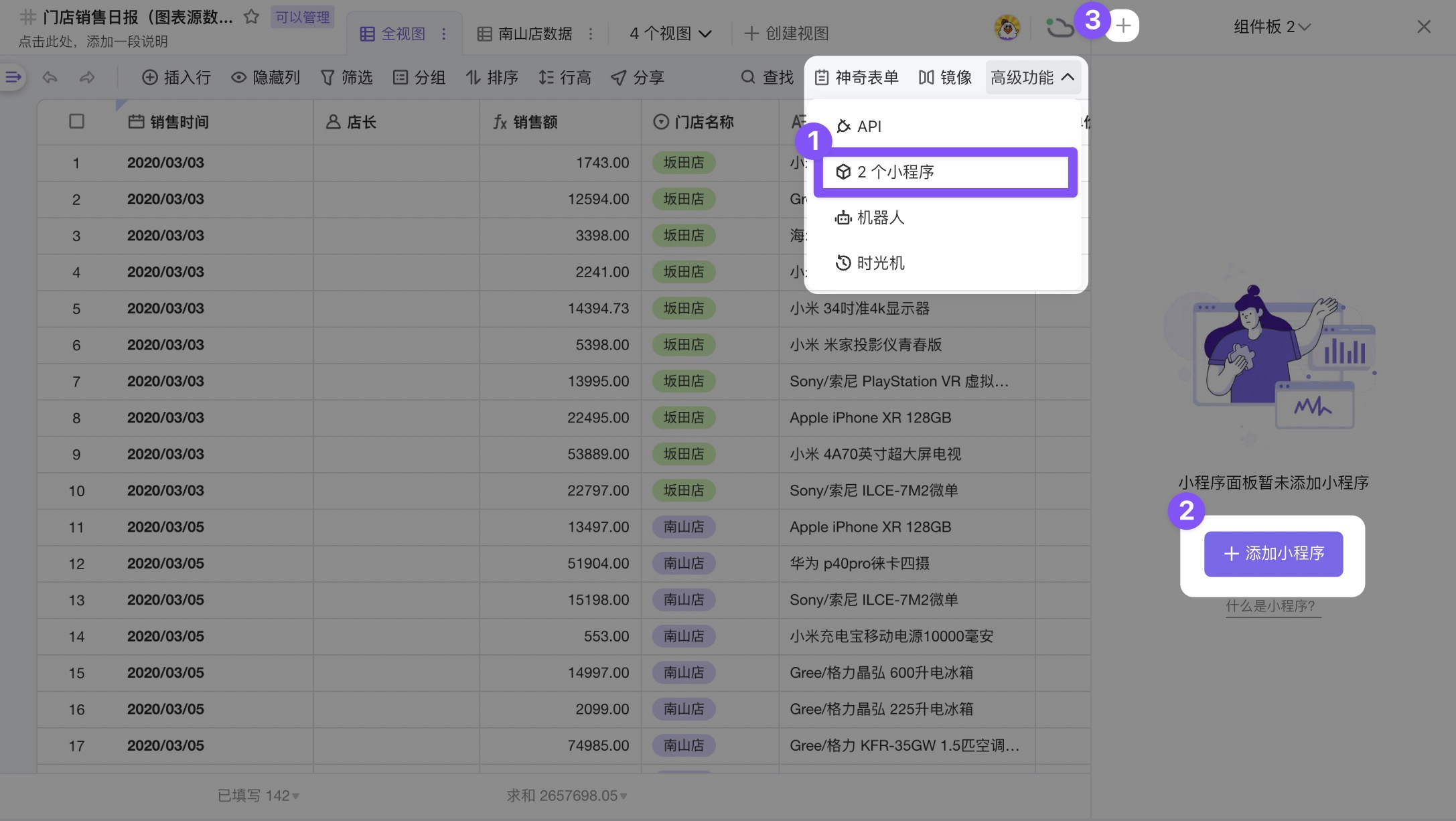Image resolution: width=1456 pixels, height=821 pixels.
Task: Open the 什么是小程序 help link
Action: 1272,605
